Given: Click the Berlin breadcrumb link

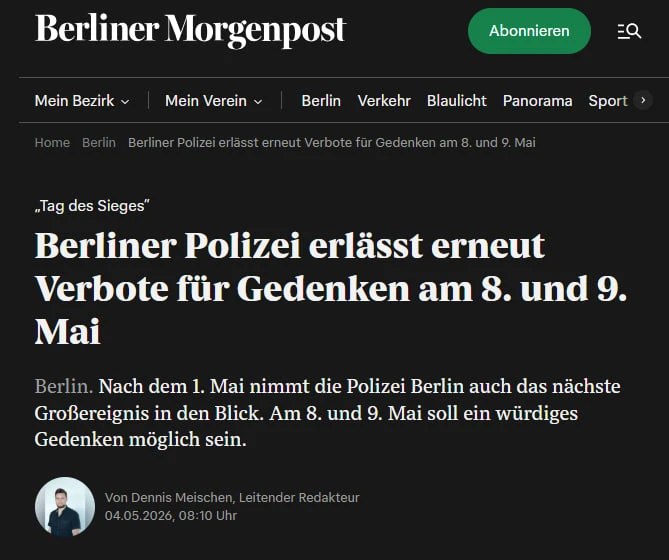Looking at the screenshot, I should [99, 142].
